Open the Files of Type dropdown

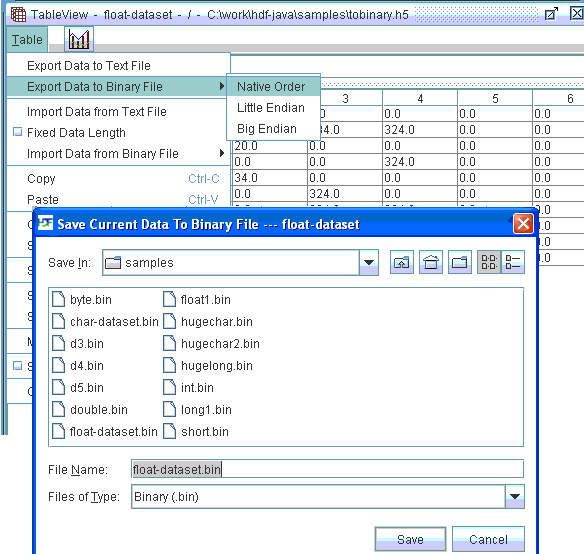pyautogui.click(x=515, y=496)
